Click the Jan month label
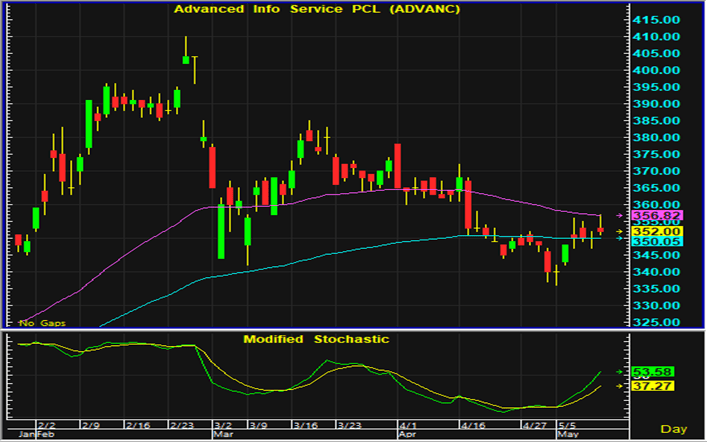707x442 pixels. (26, 434)
